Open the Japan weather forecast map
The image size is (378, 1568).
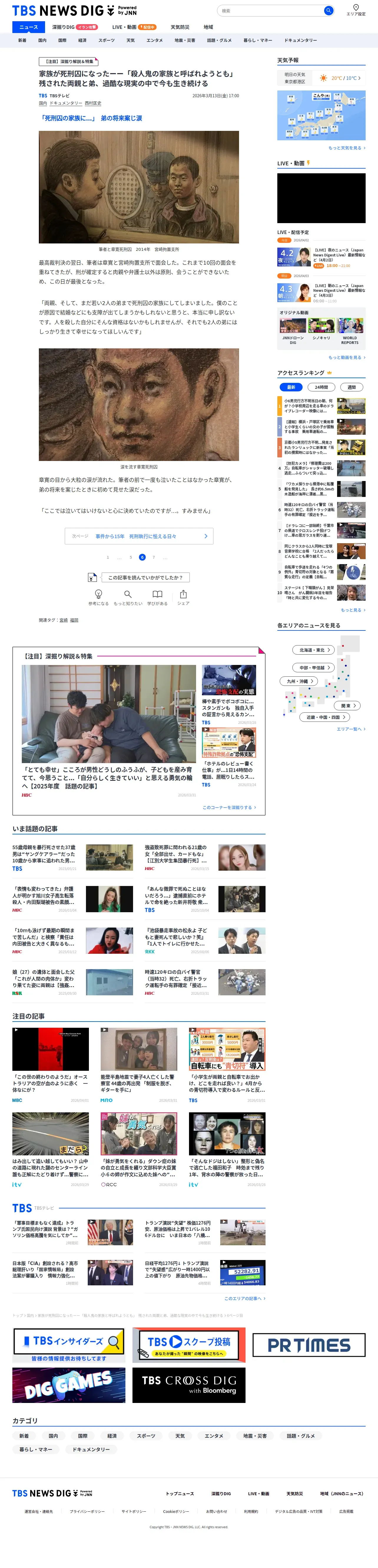pos(321,116)
